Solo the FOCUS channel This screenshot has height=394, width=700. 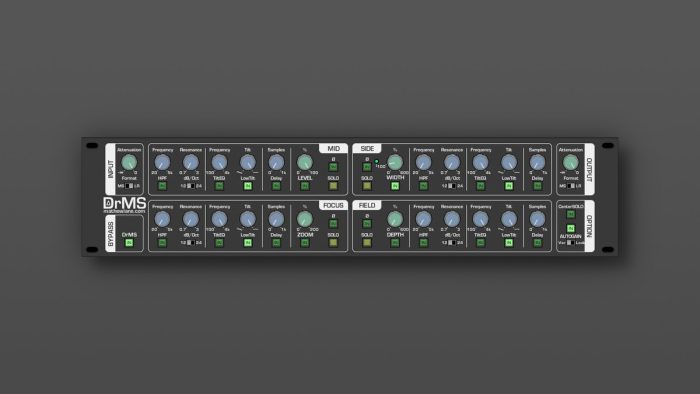pyautogui.click(x=333, y=243)
